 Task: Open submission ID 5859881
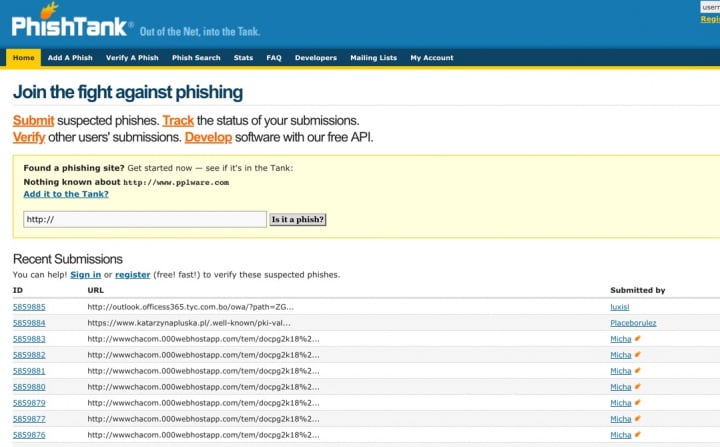tap(29, 371)
